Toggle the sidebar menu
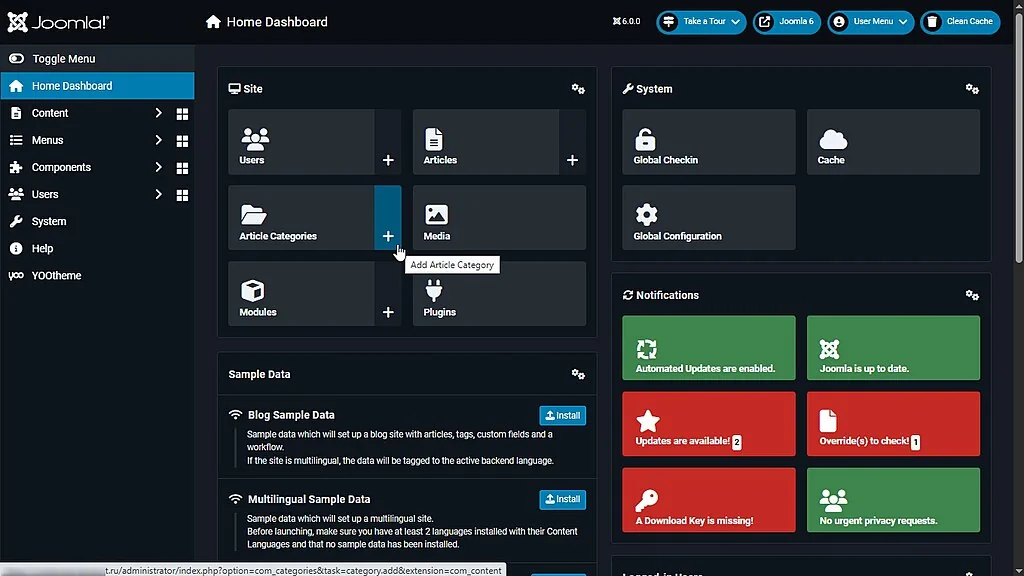The image size is (1024, 576). coord(63,59)
